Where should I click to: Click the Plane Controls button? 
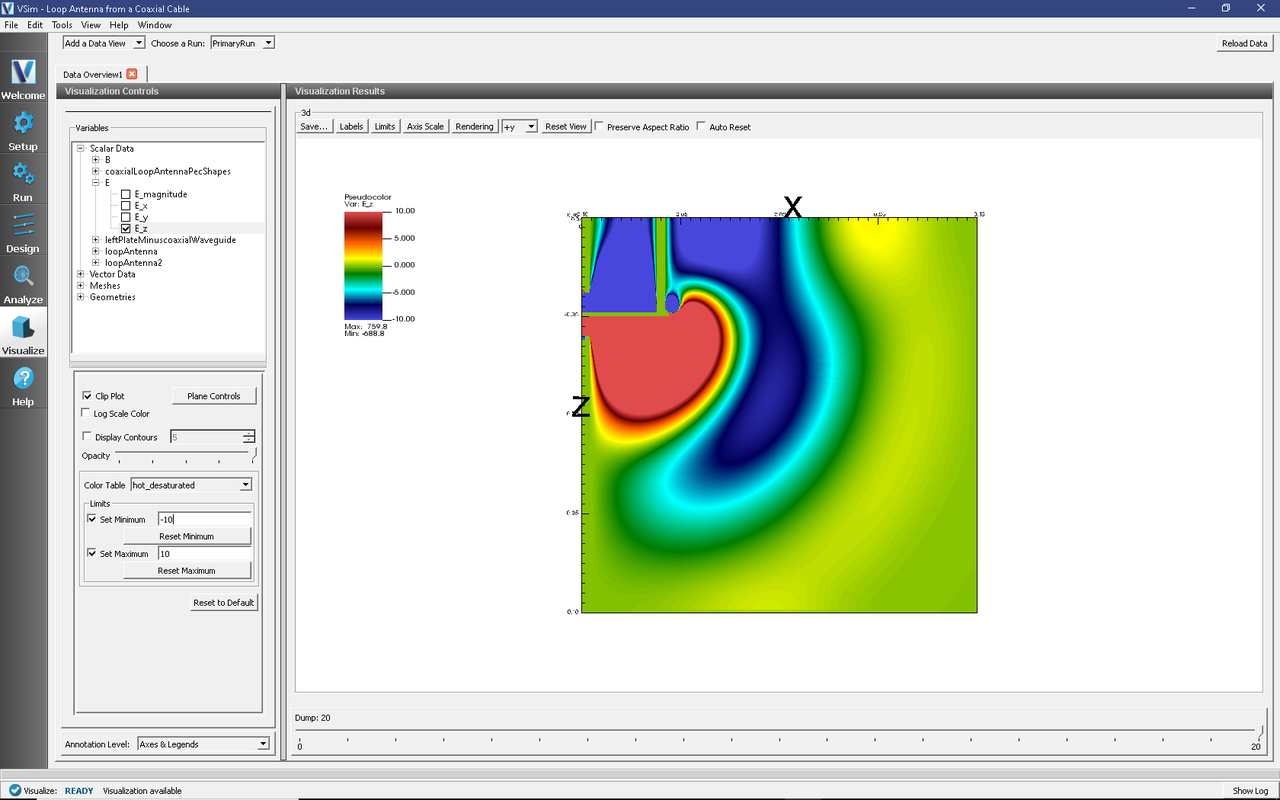(213, 396)
